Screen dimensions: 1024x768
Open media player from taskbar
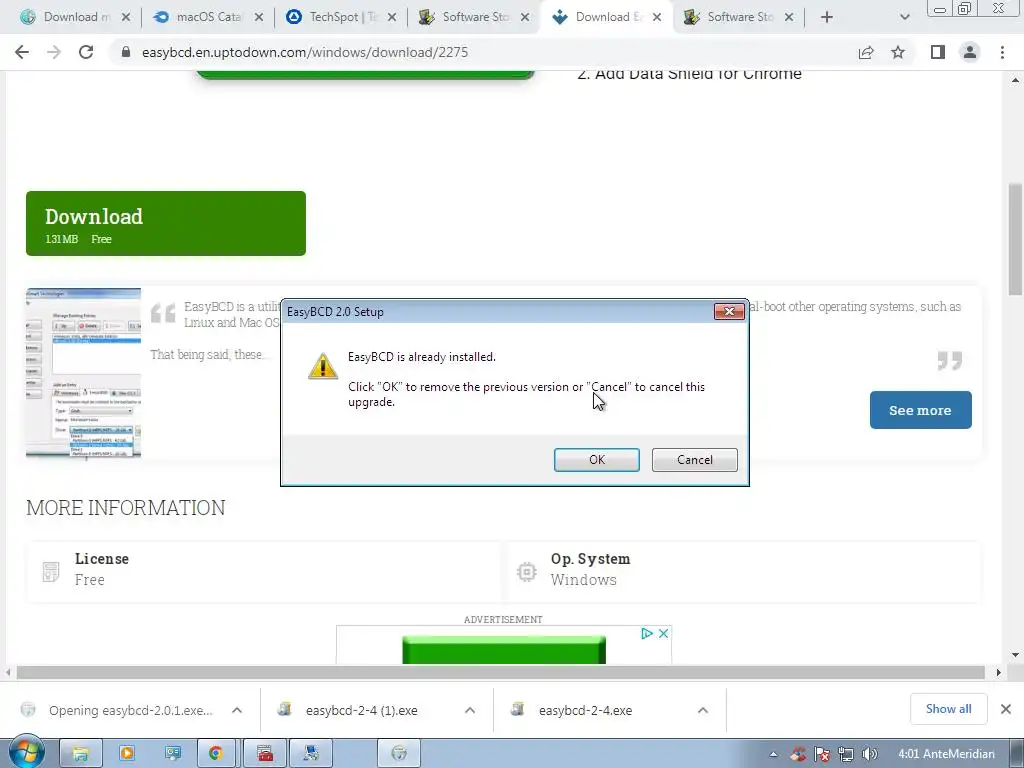point(127,754)
